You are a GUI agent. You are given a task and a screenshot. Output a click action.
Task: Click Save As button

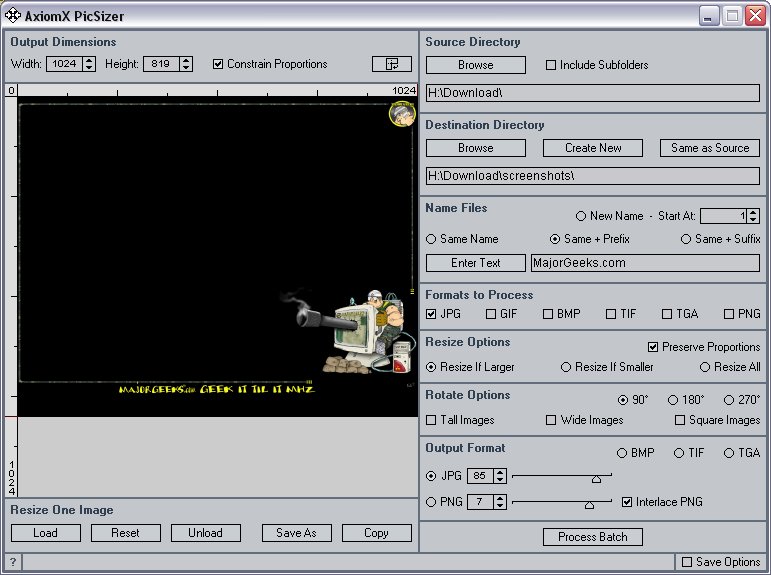[297, 533]
